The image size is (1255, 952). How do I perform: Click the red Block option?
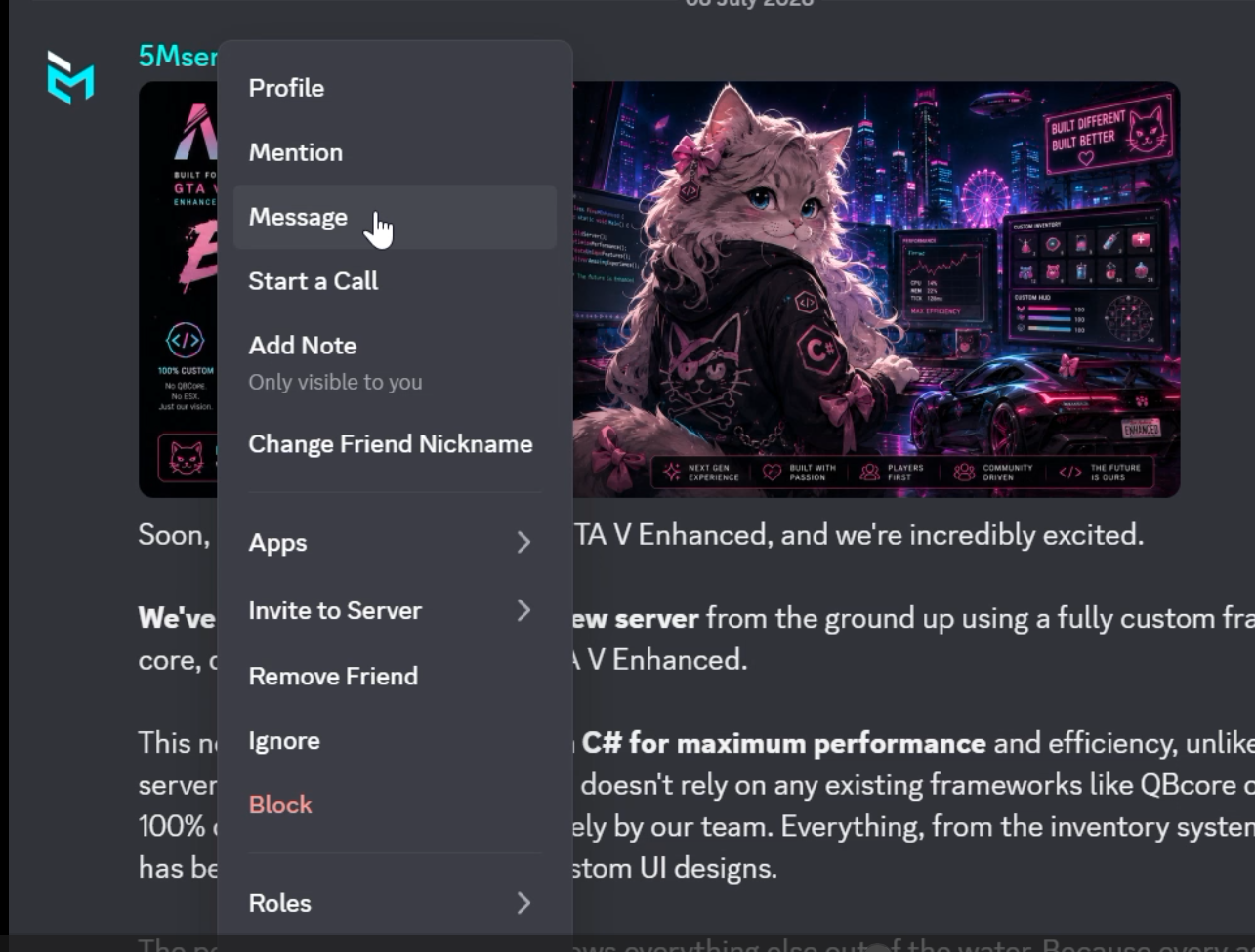(395, 806)
